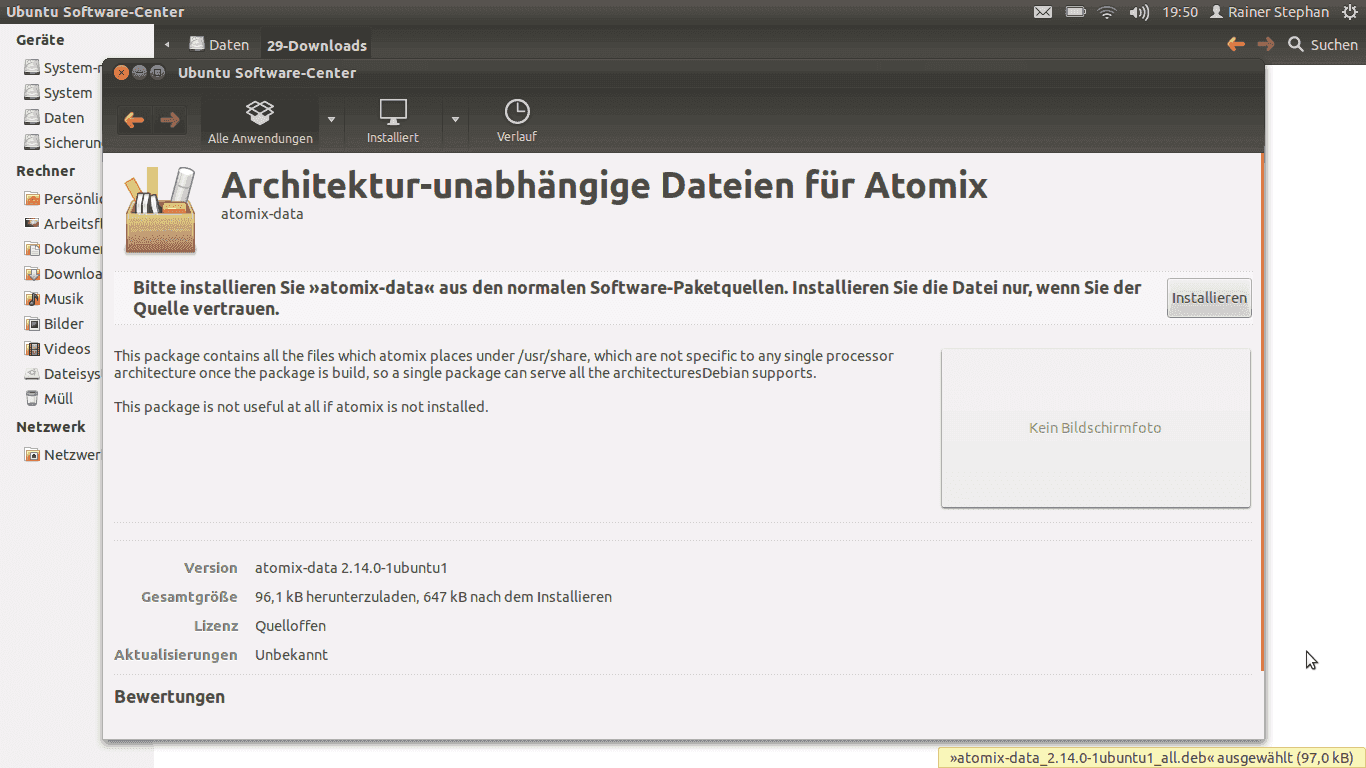The height and width of the screenshot is (768, 1366).
Task: Click the Software-Center vertical scrollbar
Action: pos(1262,412)
